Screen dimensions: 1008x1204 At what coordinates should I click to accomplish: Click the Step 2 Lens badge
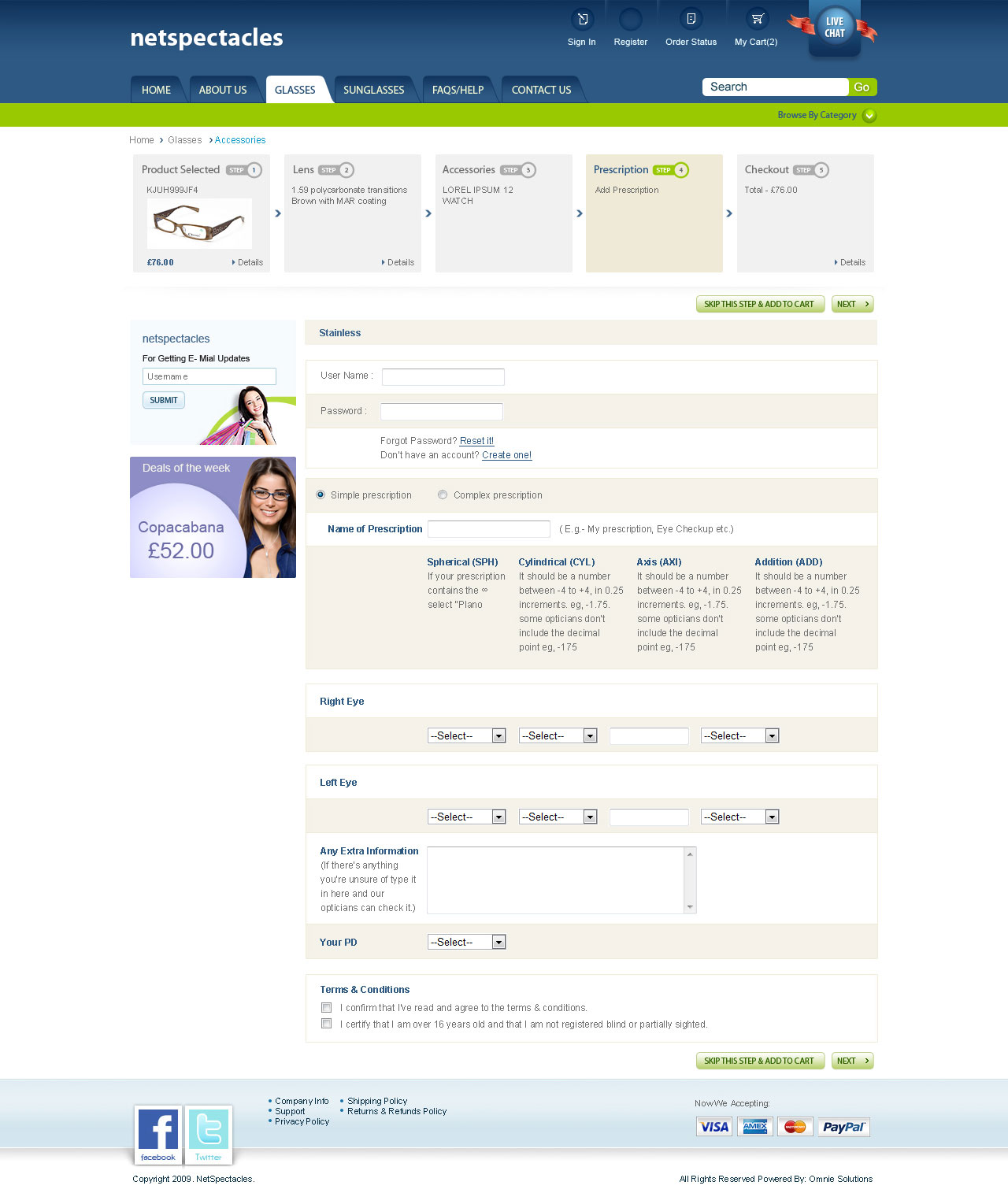336,170
